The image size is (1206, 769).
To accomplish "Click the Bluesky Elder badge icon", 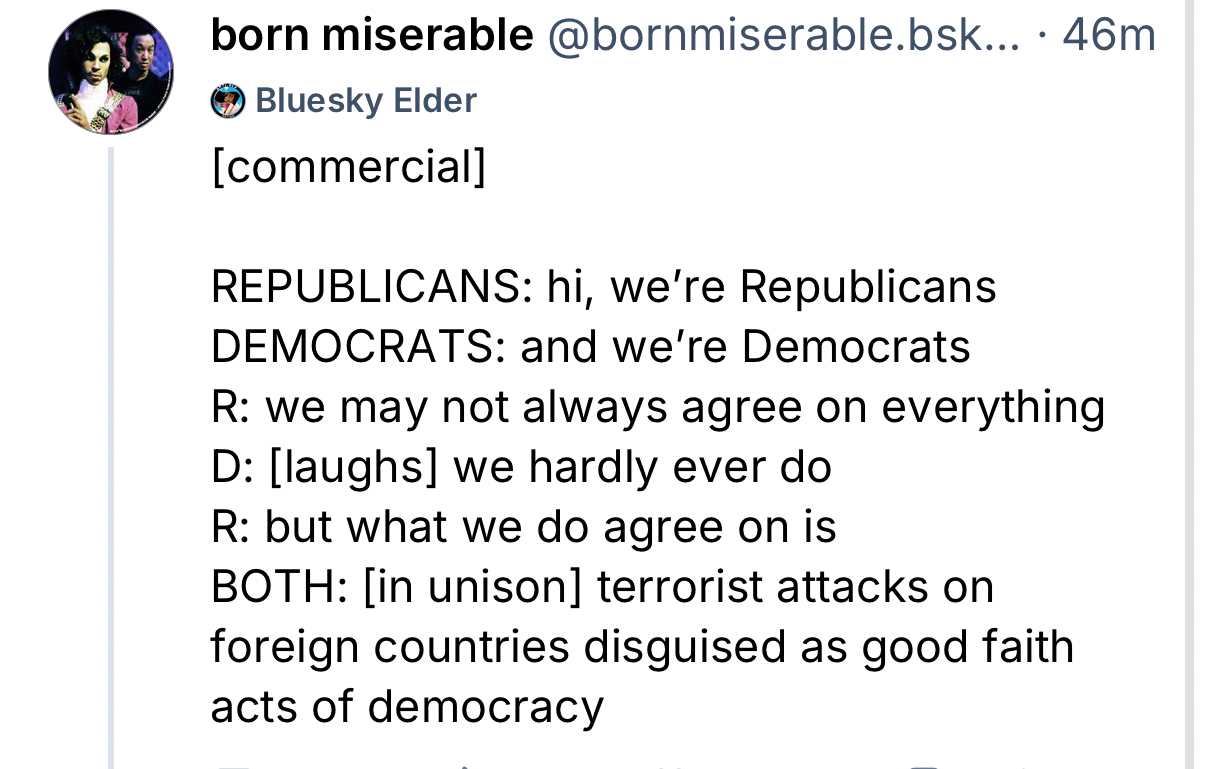I will click(x=228, y=101).
